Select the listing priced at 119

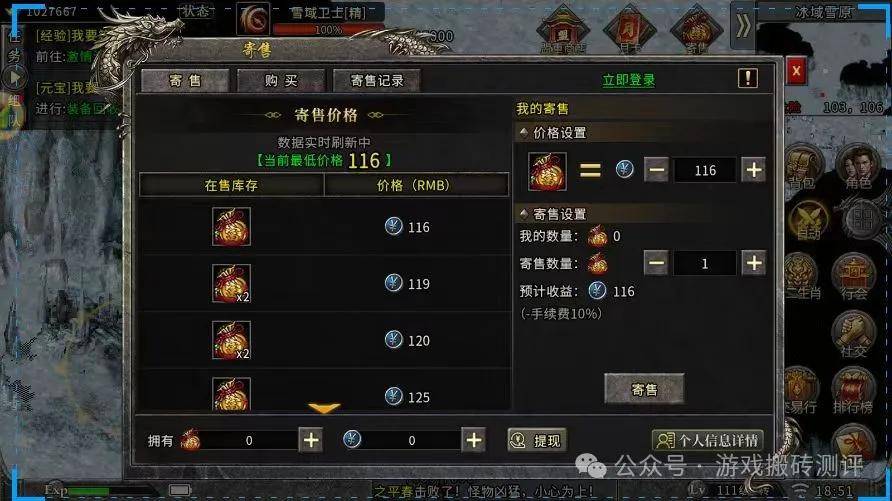pyautogui.click(x=324, y=283)
